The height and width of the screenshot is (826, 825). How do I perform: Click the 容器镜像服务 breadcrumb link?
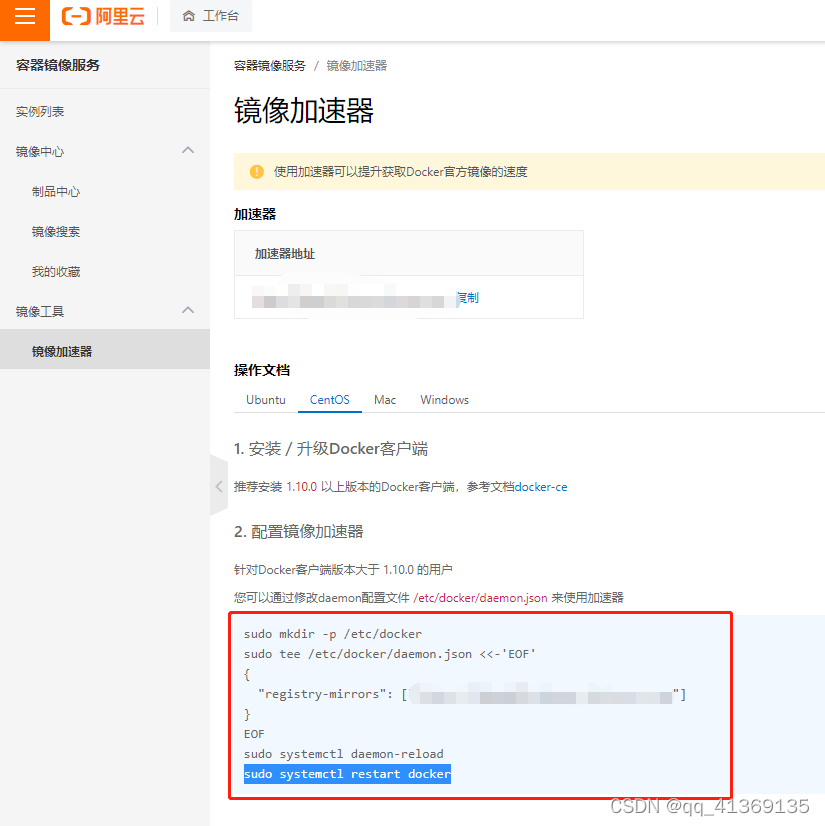click(x=270, y=66)
